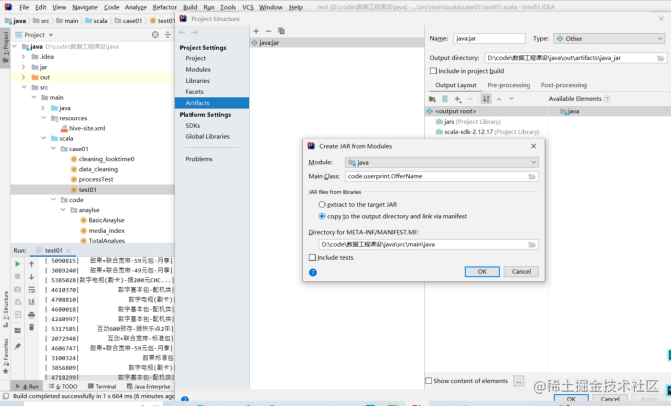Click the soft-wrap icon in Run panel

[31, 290]
